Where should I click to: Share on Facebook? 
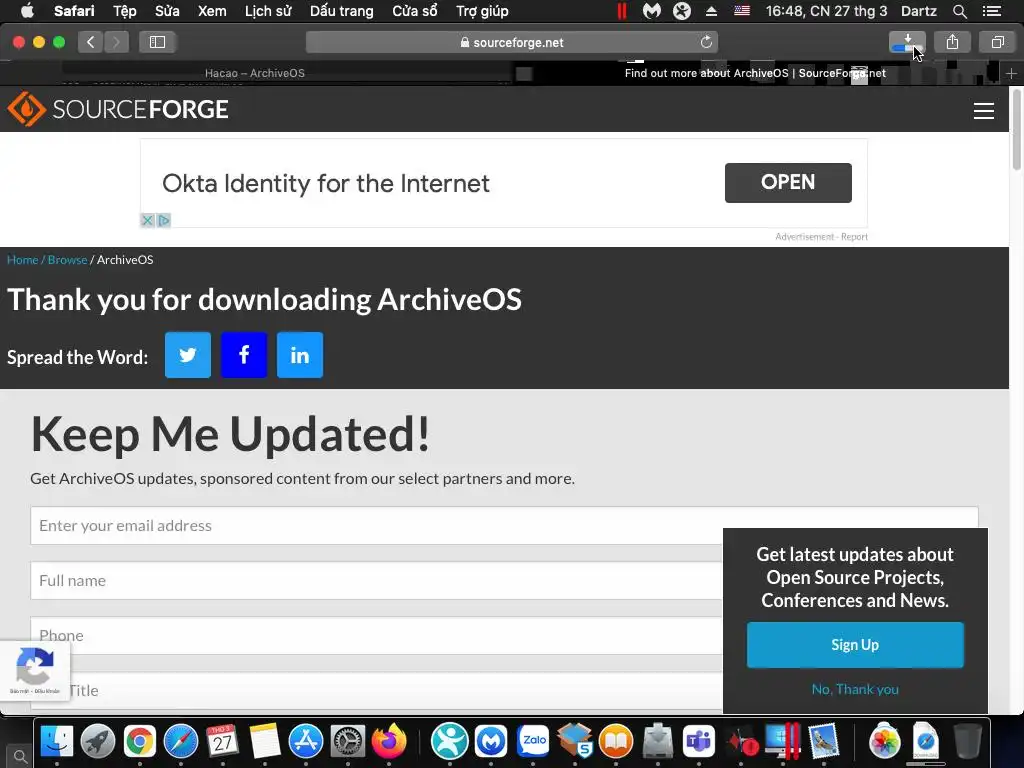click(x=244, y=355)
